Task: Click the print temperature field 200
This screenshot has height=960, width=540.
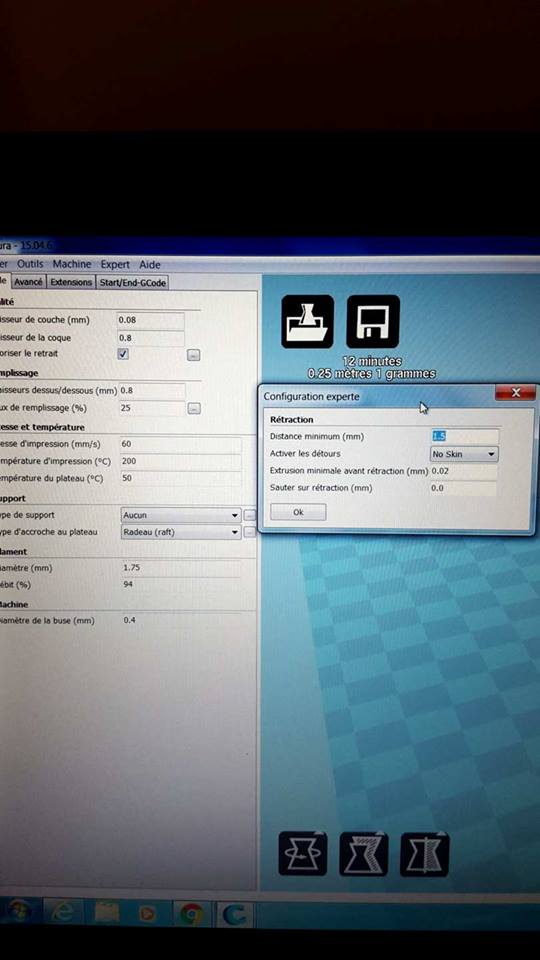Action: click(180, 462)
